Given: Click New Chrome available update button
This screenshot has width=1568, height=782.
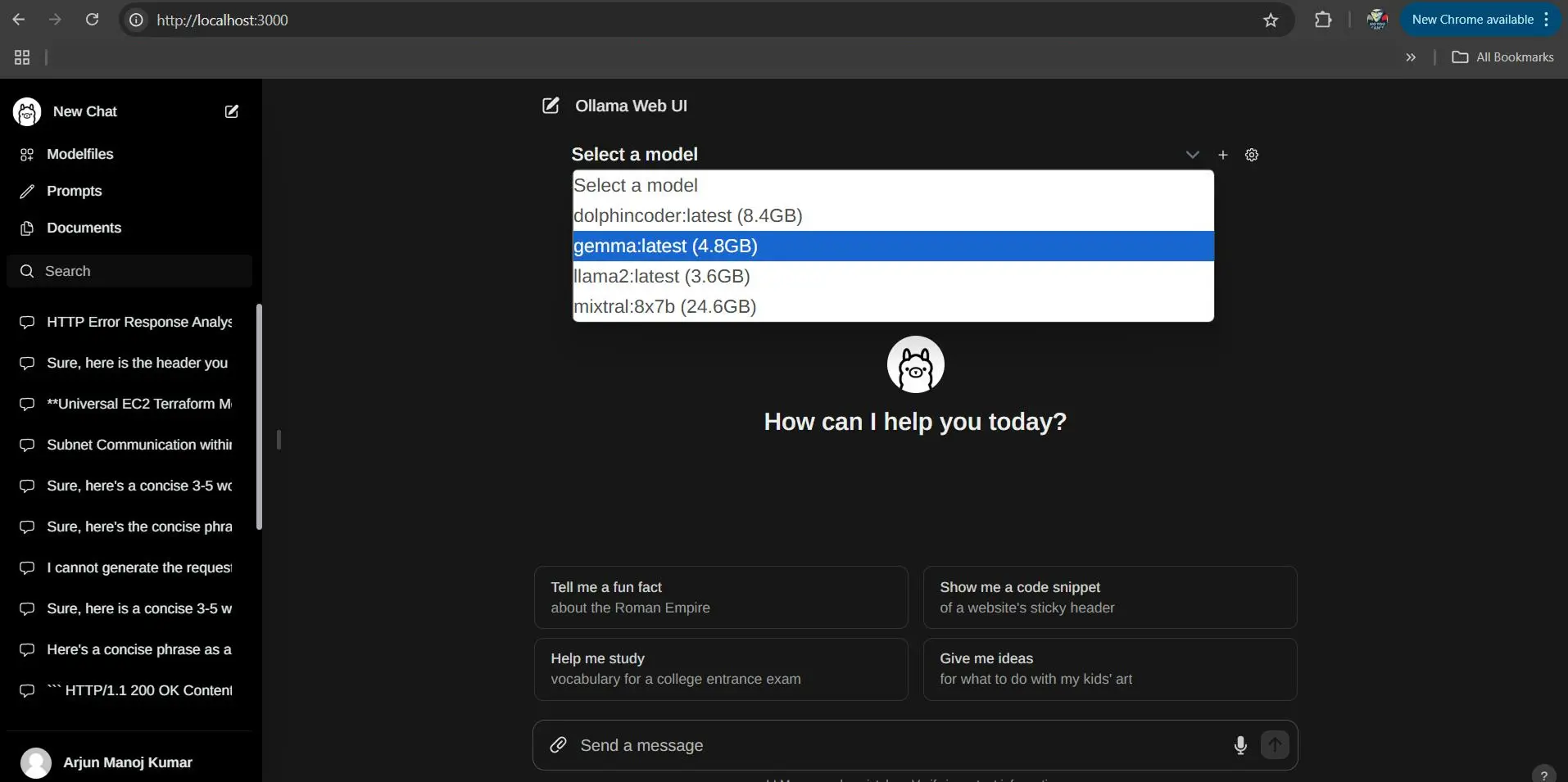Looking at the screenshot, I should point(1472,20).
